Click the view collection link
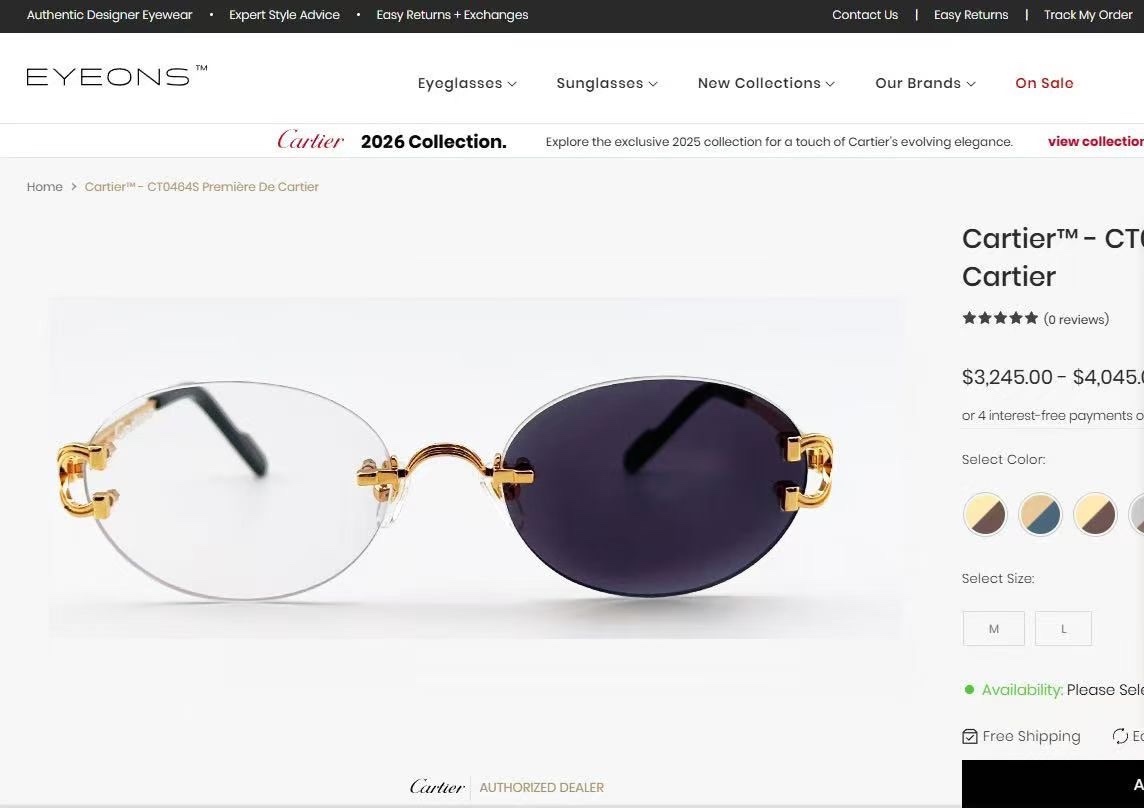The image size is (1144, 808). (1096, 142)
